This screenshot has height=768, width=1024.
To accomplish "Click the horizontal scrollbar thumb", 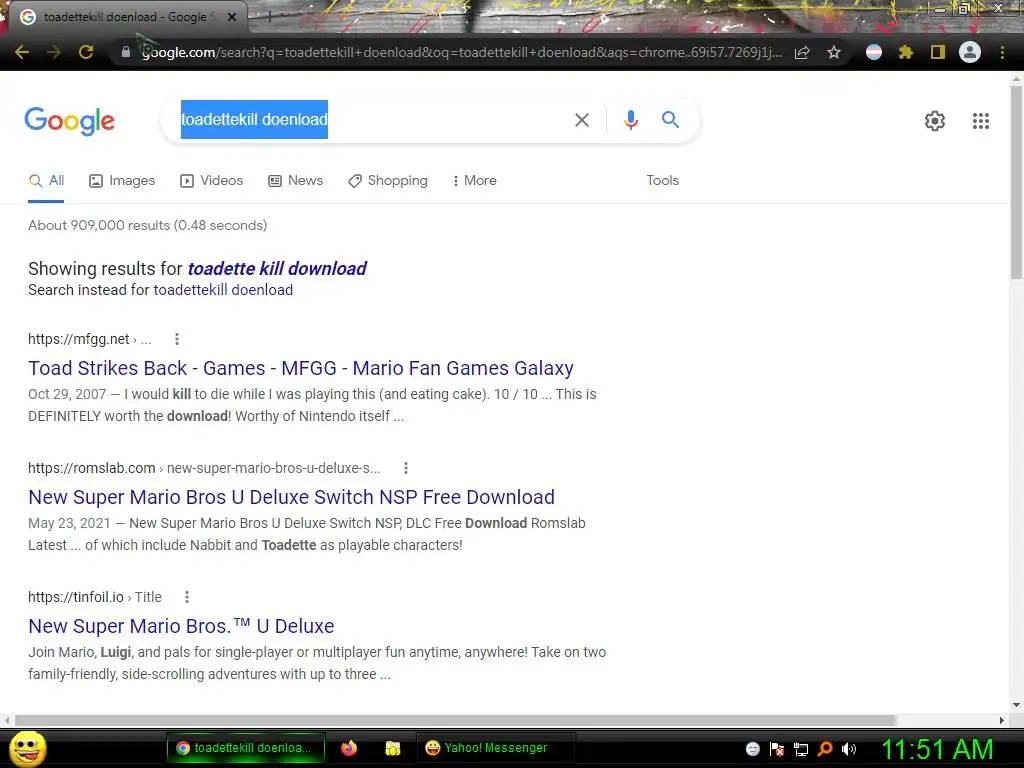I will (455, 720).
